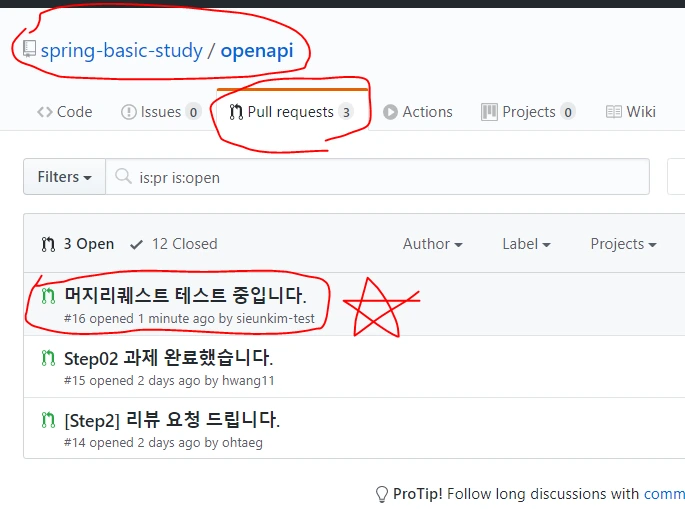Image resolution: width=685 pixels, height=509 pixels.
Task: Open pull request [Step2] 리뷰 요청 드립니다.
Action: 172,420
